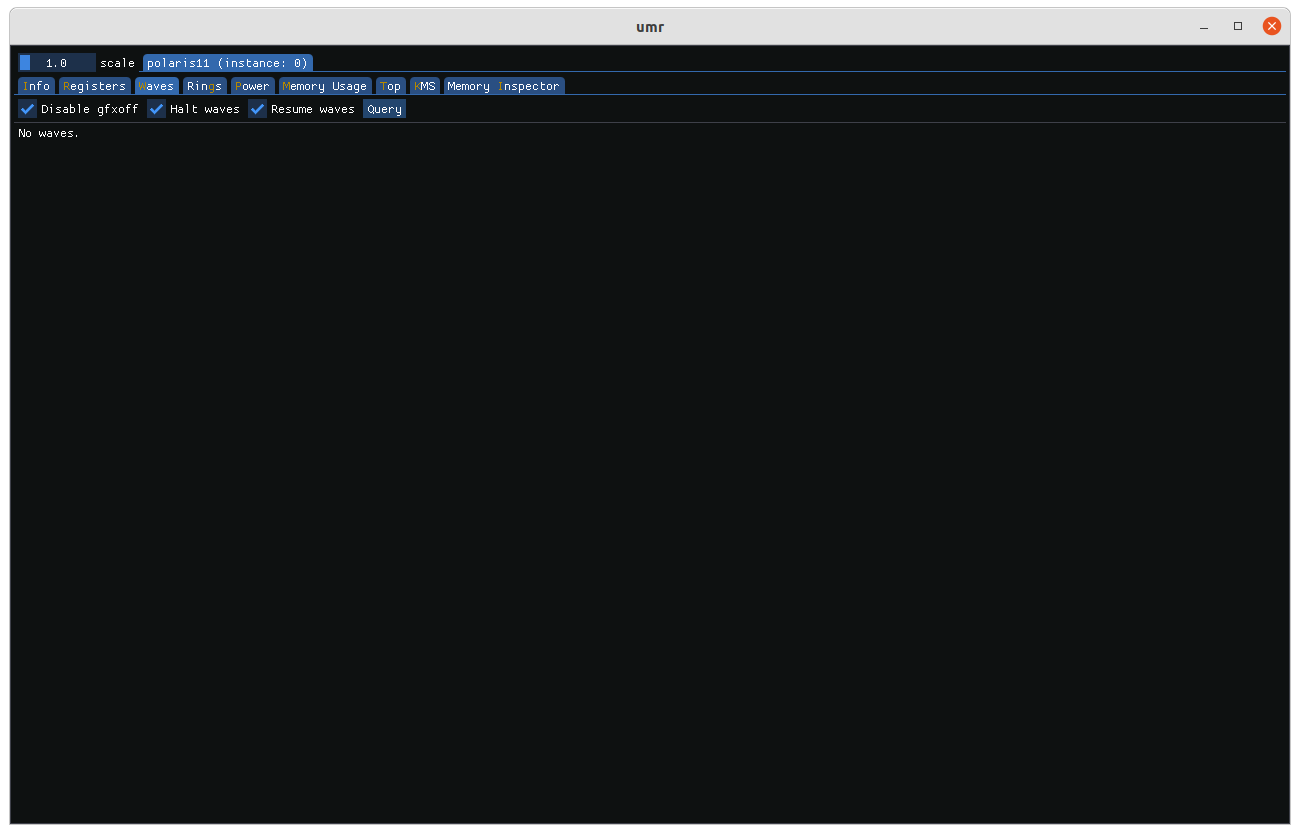
Task: Select the polaris11 (instance: 0) device tab
Action: pyautogui.click(x=228, y=63)
